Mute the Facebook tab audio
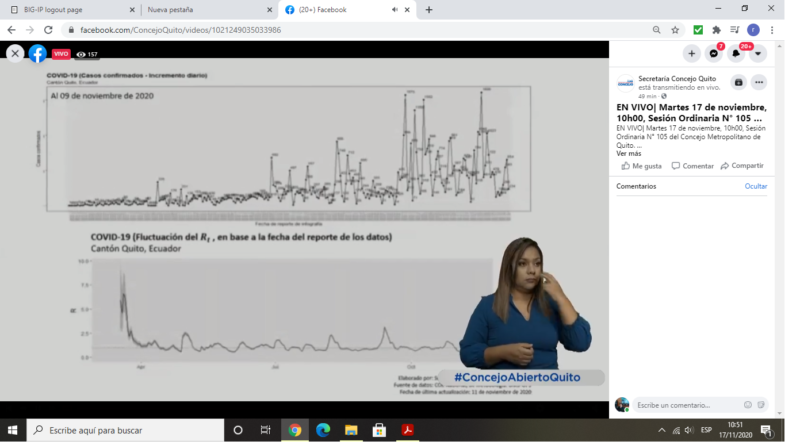This screenshot has height=445, width=800. (394, 10)
